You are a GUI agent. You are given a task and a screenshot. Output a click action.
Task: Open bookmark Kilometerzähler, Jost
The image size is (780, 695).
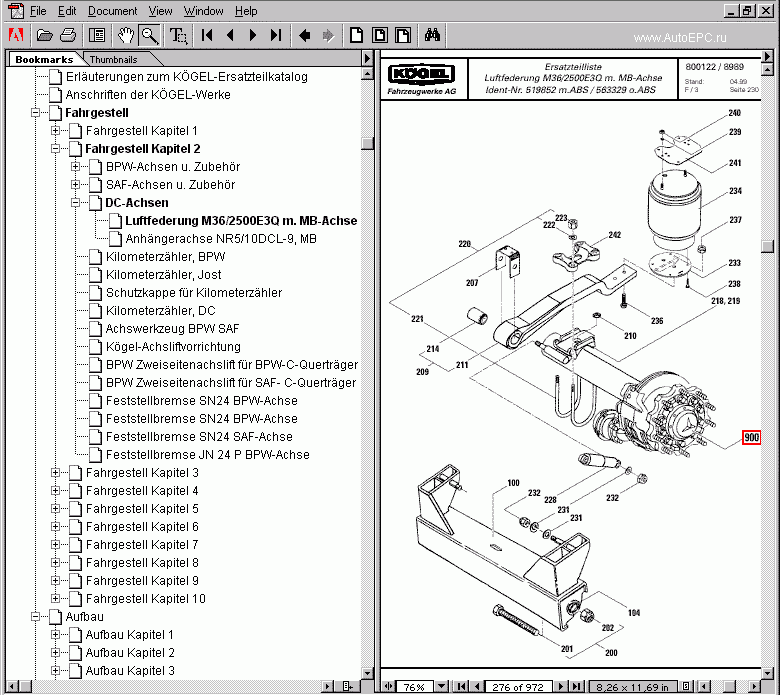tap(164, 275)
